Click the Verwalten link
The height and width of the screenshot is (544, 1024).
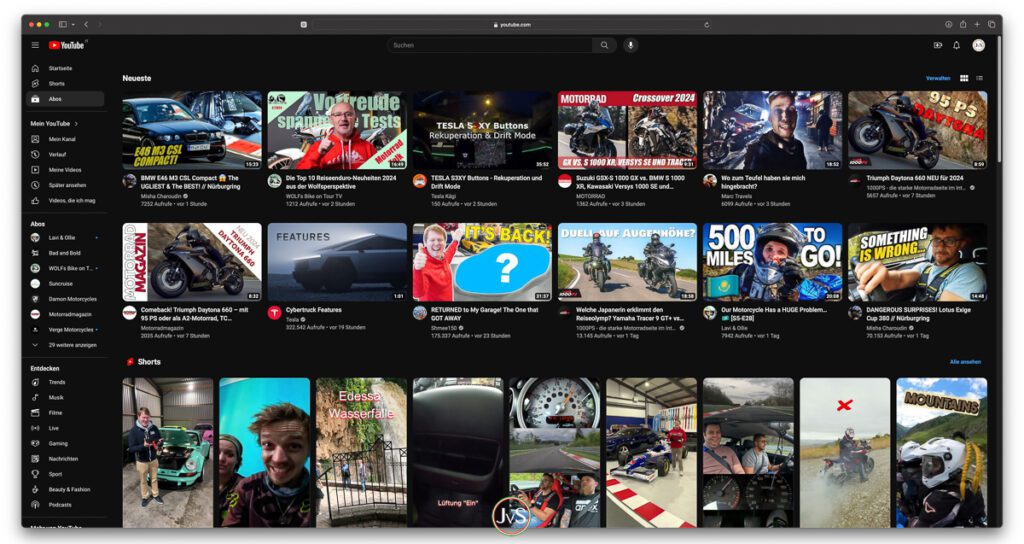point(938,78)
